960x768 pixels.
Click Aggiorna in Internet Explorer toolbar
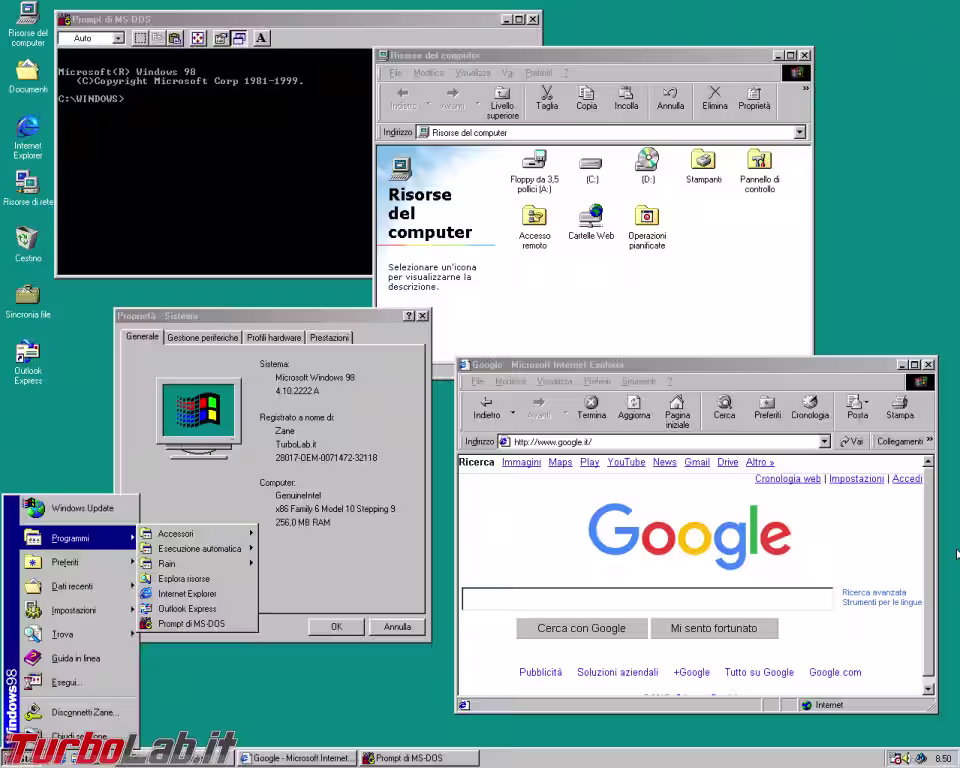pos(634,407)
